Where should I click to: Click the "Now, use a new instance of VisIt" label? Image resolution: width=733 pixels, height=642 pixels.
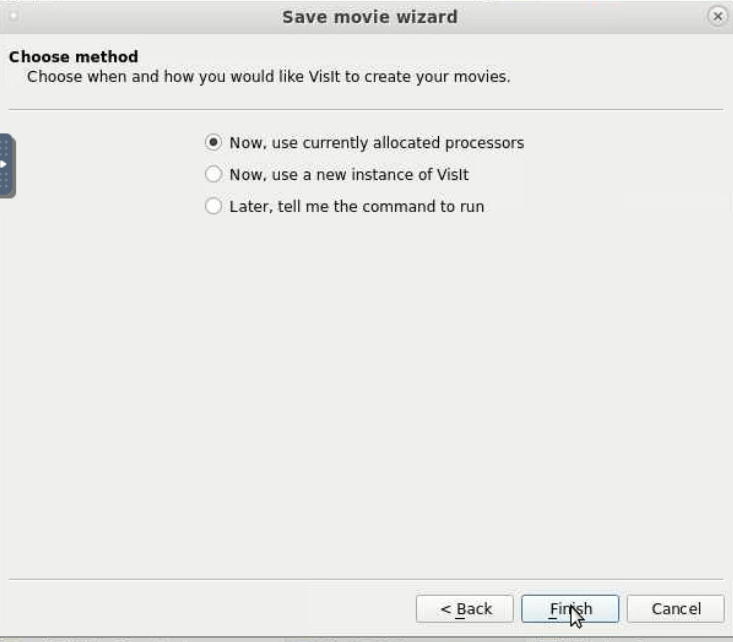349,174
